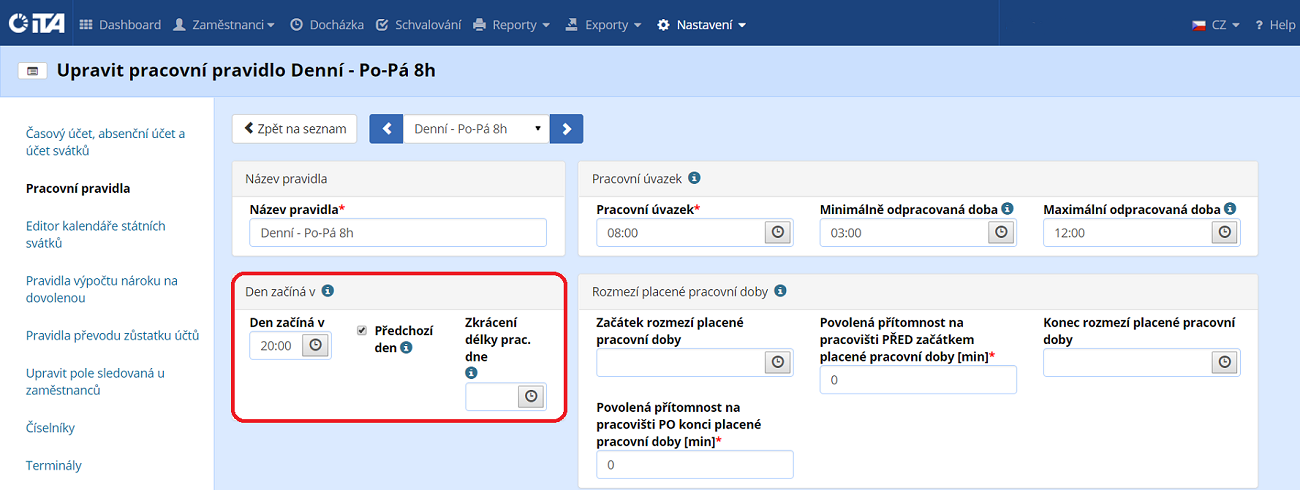Open the Docházka menu item

click(x=325, y=25)
